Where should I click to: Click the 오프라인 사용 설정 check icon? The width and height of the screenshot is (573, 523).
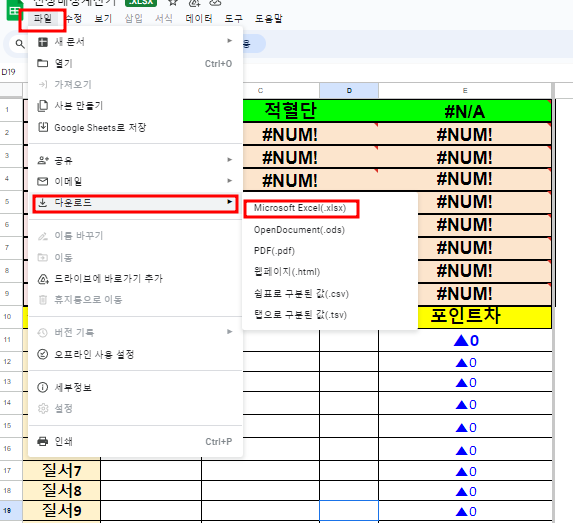[43, 354]
